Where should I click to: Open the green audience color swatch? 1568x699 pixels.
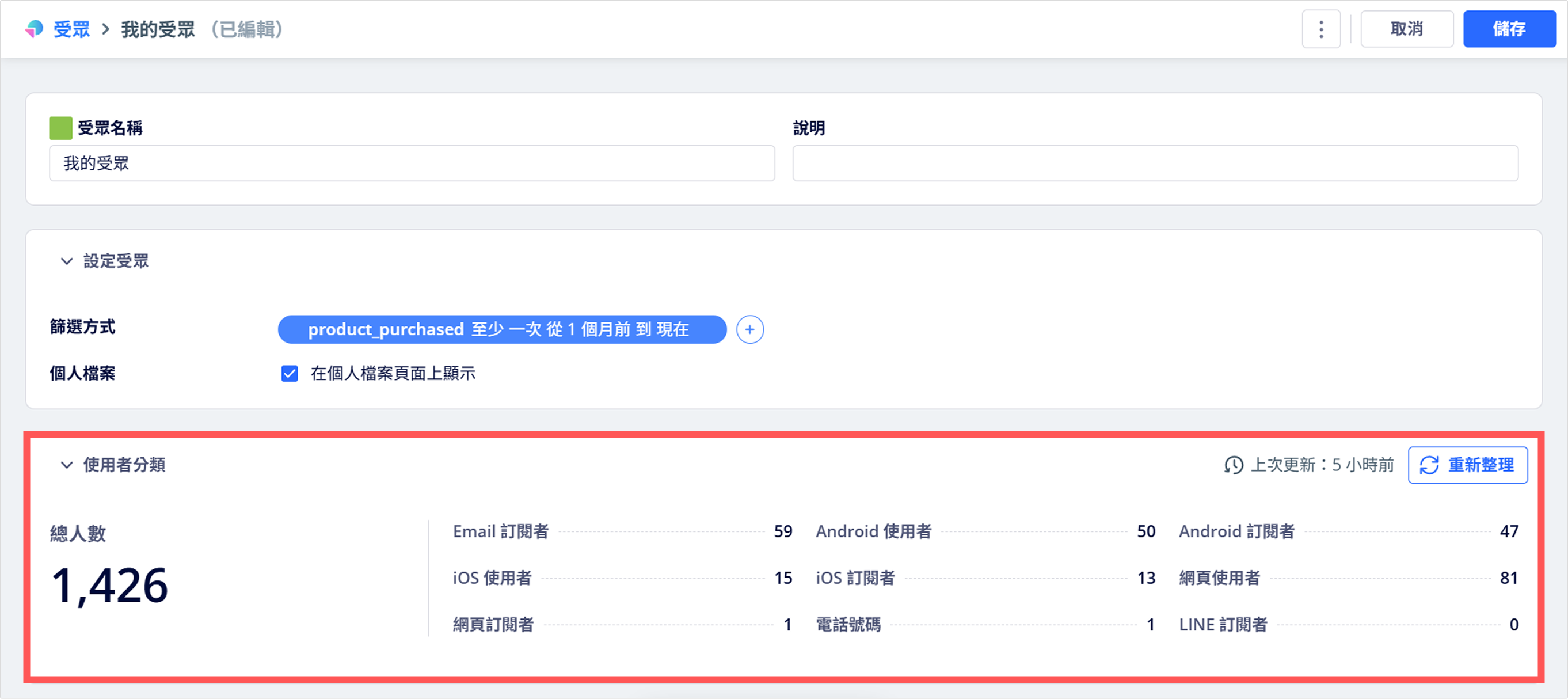click(x=60, y=128)
